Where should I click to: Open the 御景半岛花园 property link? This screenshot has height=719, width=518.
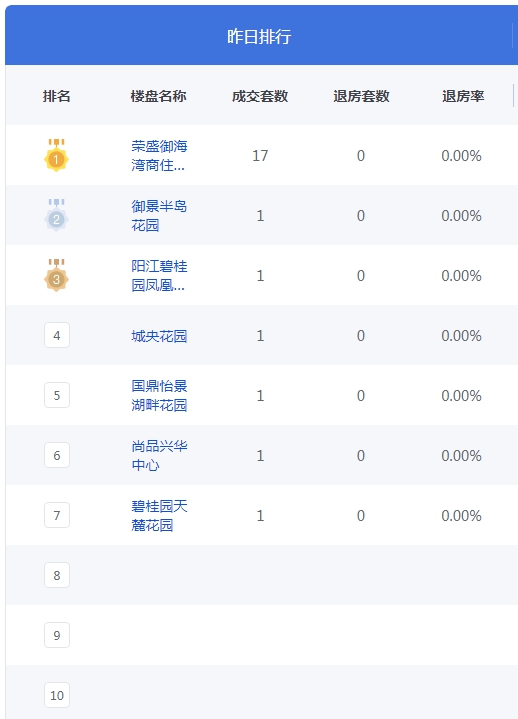[x=159, y=216]
